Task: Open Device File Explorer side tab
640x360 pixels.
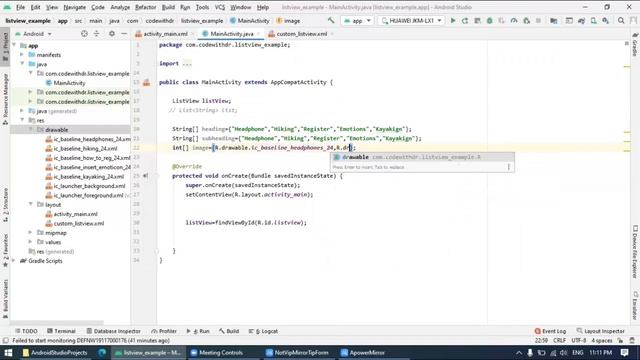Action: [x=635, y=251]
